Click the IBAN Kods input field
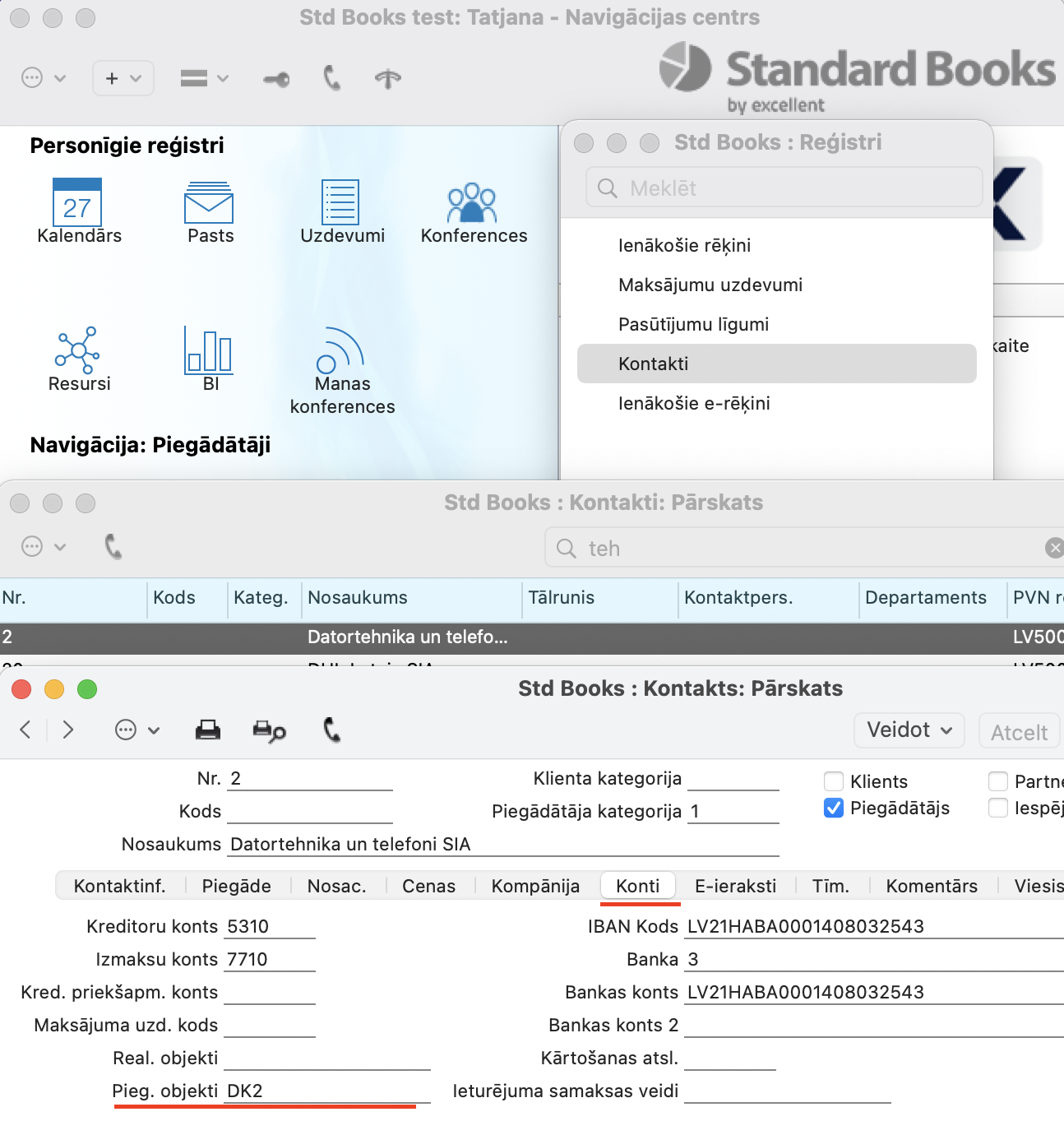Screen dimensions: 1064x1135 tap(872, 926)
